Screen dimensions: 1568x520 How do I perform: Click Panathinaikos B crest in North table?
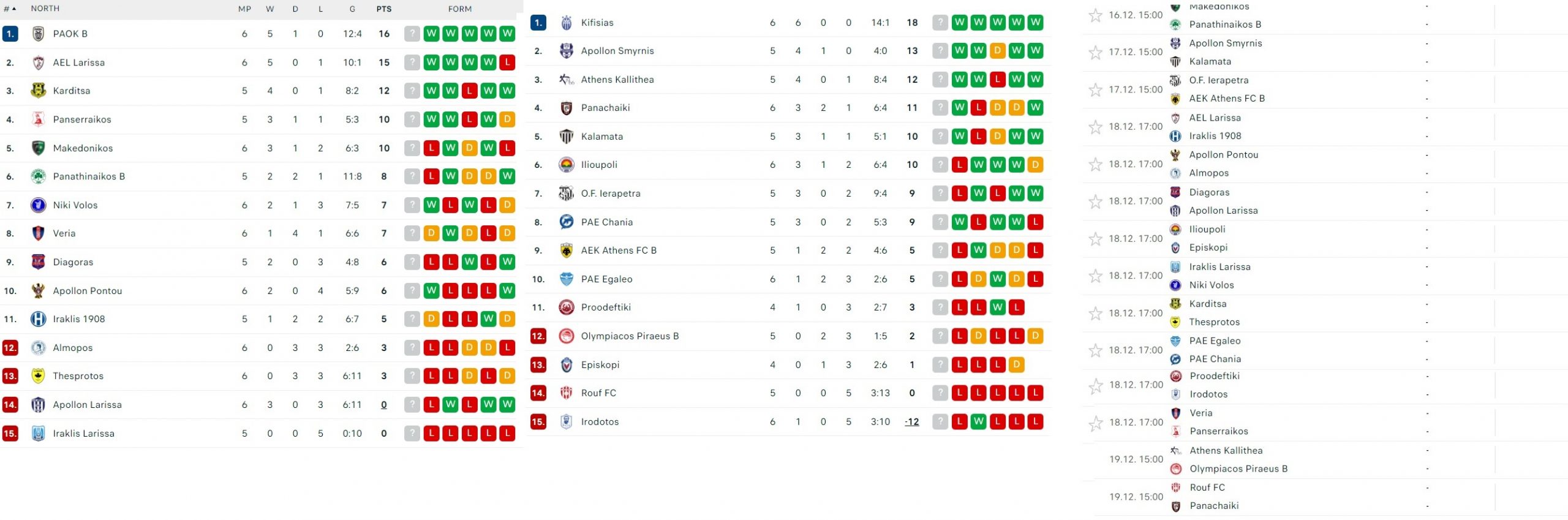(x=38, y=176)
